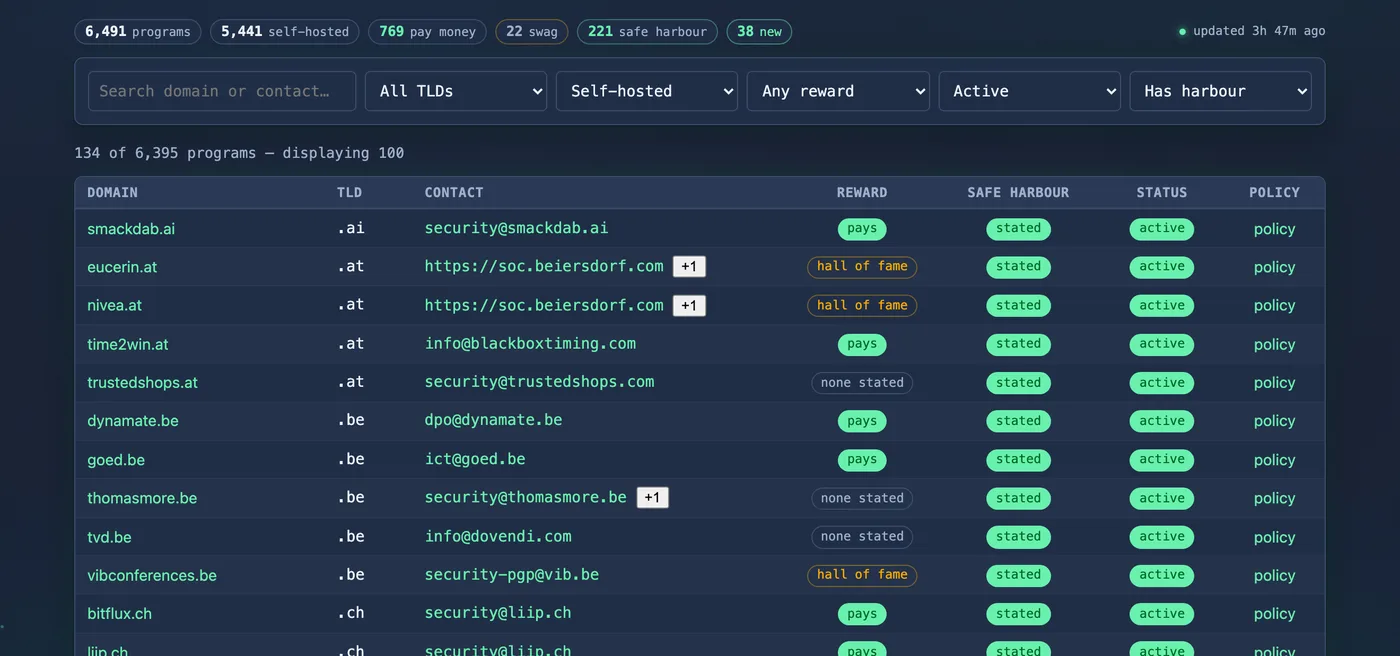Expand the +1 contacts badge for nivea.at
The image size is (1400, 656).
[x=689, y=305]
